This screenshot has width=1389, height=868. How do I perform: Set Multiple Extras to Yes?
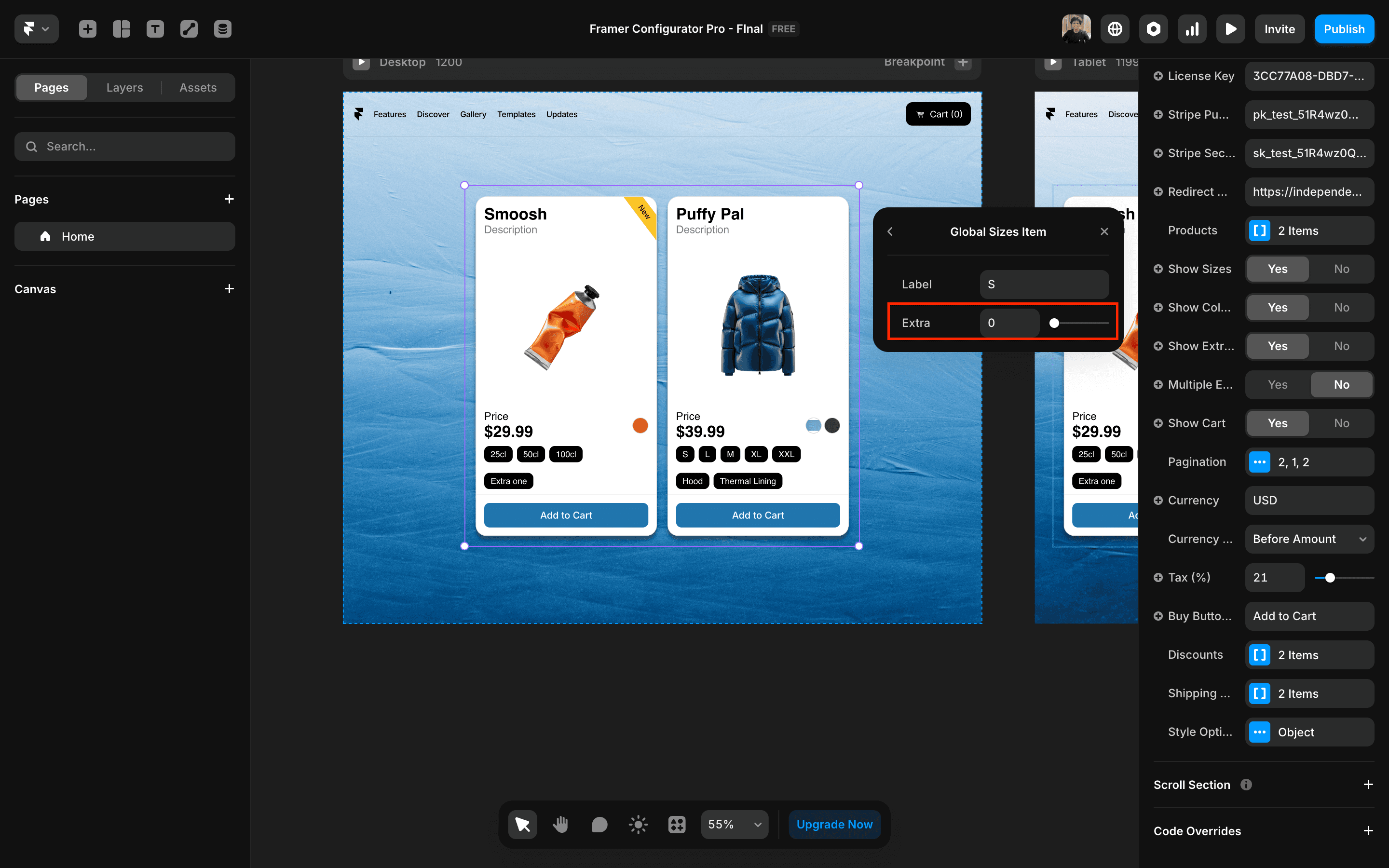tap(1277, 385)
